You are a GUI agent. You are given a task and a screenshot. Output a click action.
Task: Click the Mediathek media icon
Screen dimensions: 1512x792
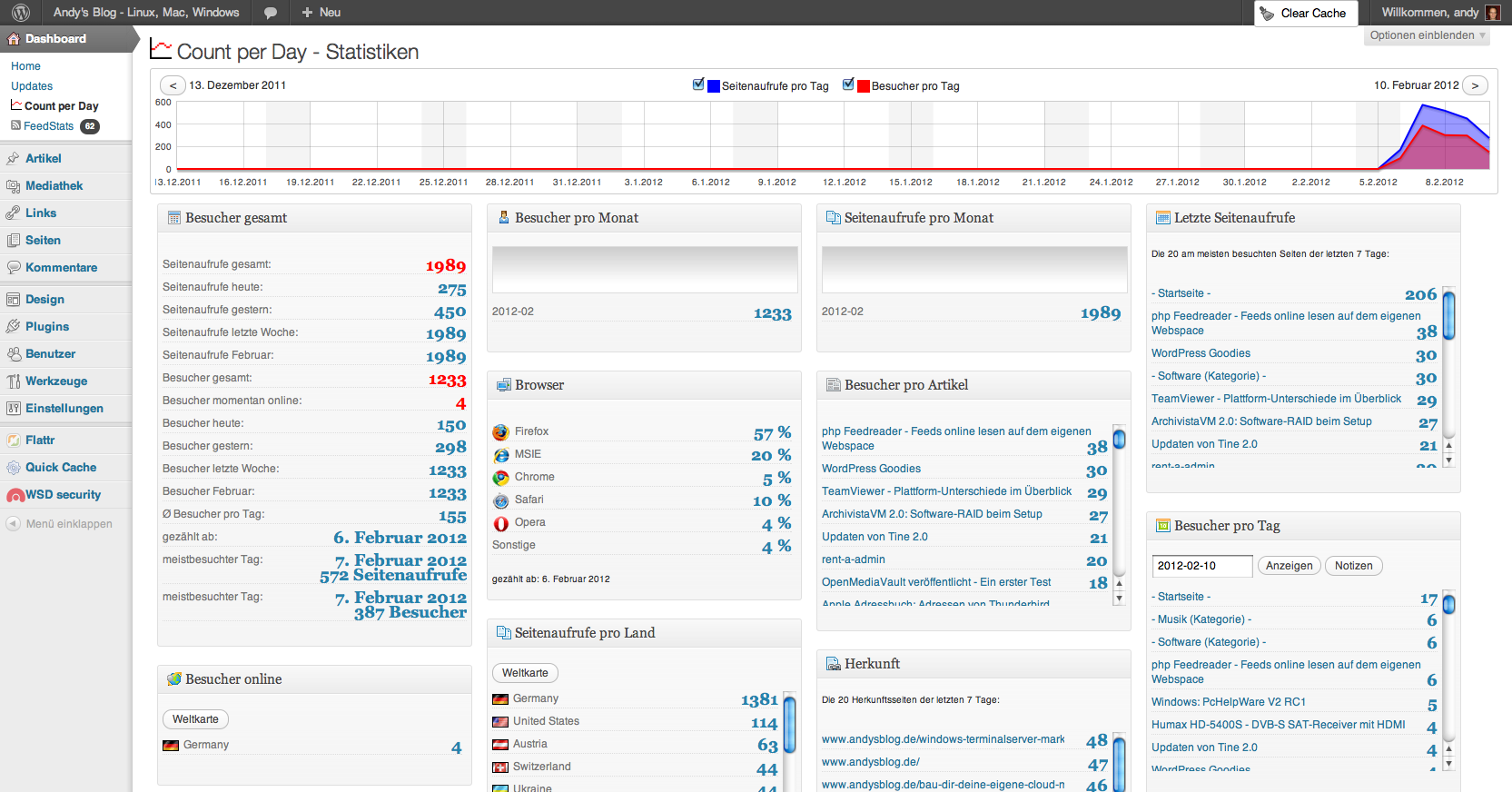[13, 186]
